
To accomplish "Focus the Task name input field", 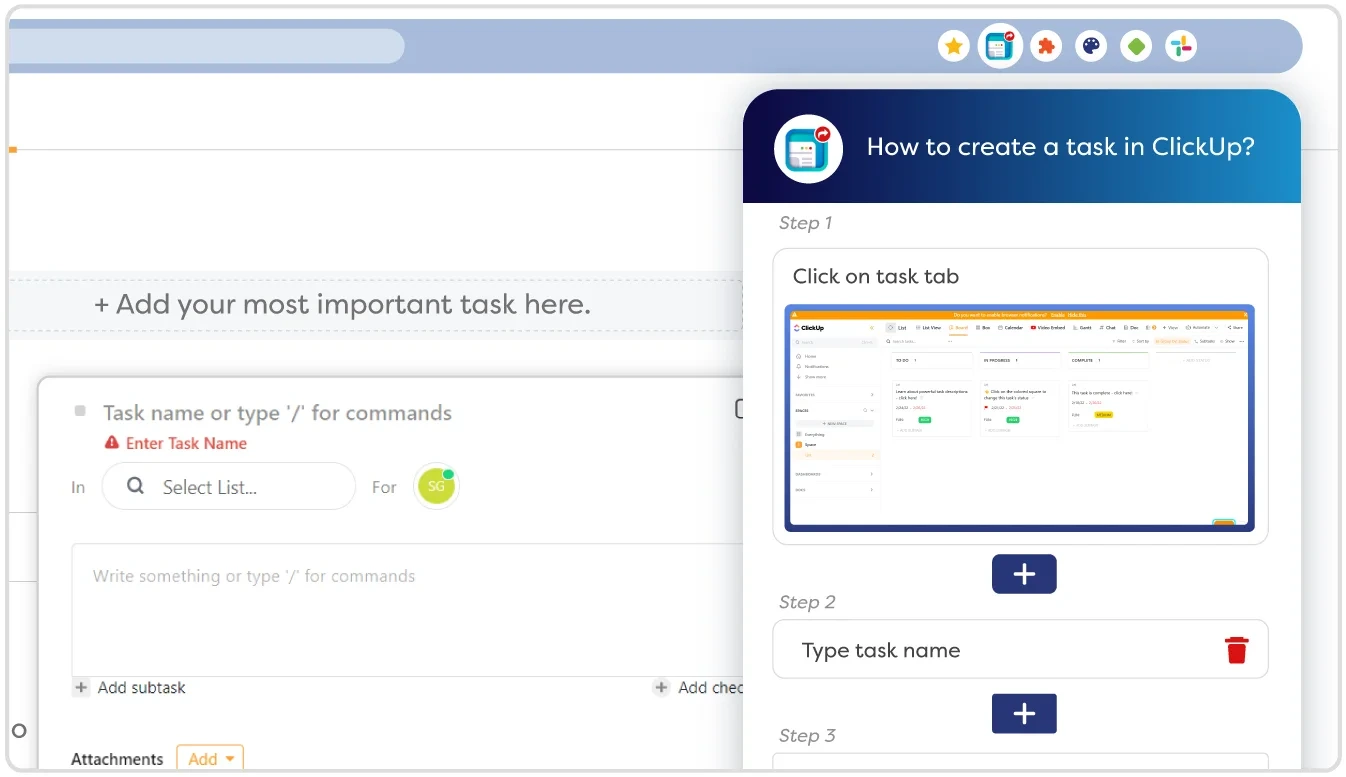I will (x=277, y=413).
